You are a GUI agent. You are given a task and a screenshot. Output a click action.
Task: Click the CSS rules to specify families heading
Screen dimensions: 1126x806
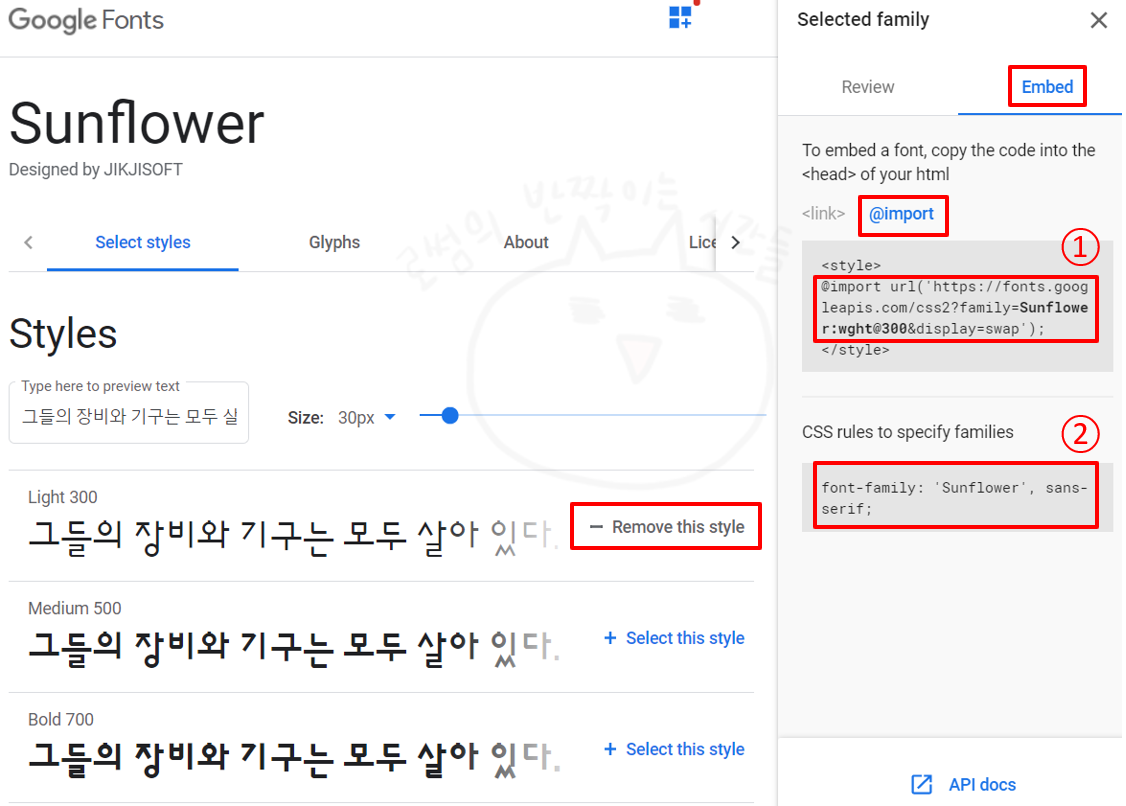tap(908, 432)
